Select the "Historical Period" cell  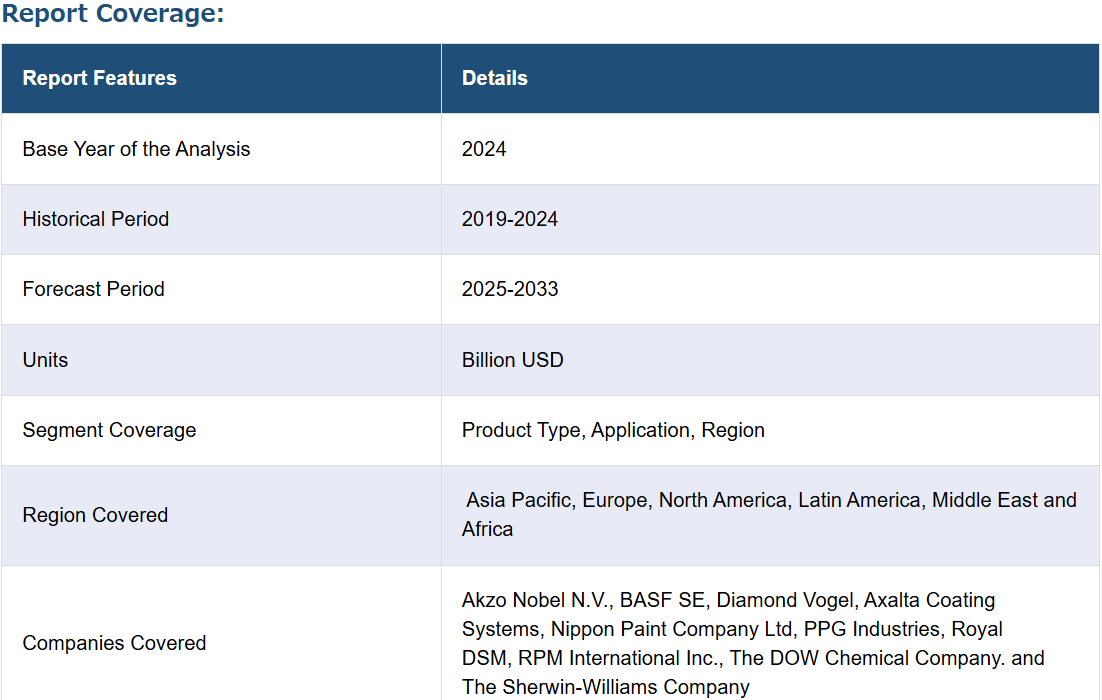pyautogui.click(x=221, y=219)
